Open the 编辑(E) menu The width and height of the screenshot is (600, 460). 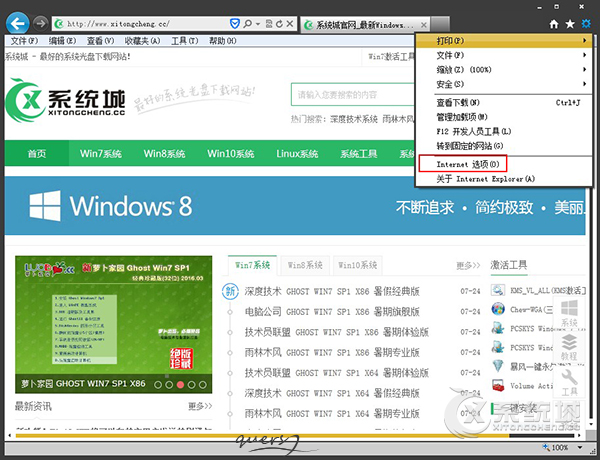(x=62, y=41)
